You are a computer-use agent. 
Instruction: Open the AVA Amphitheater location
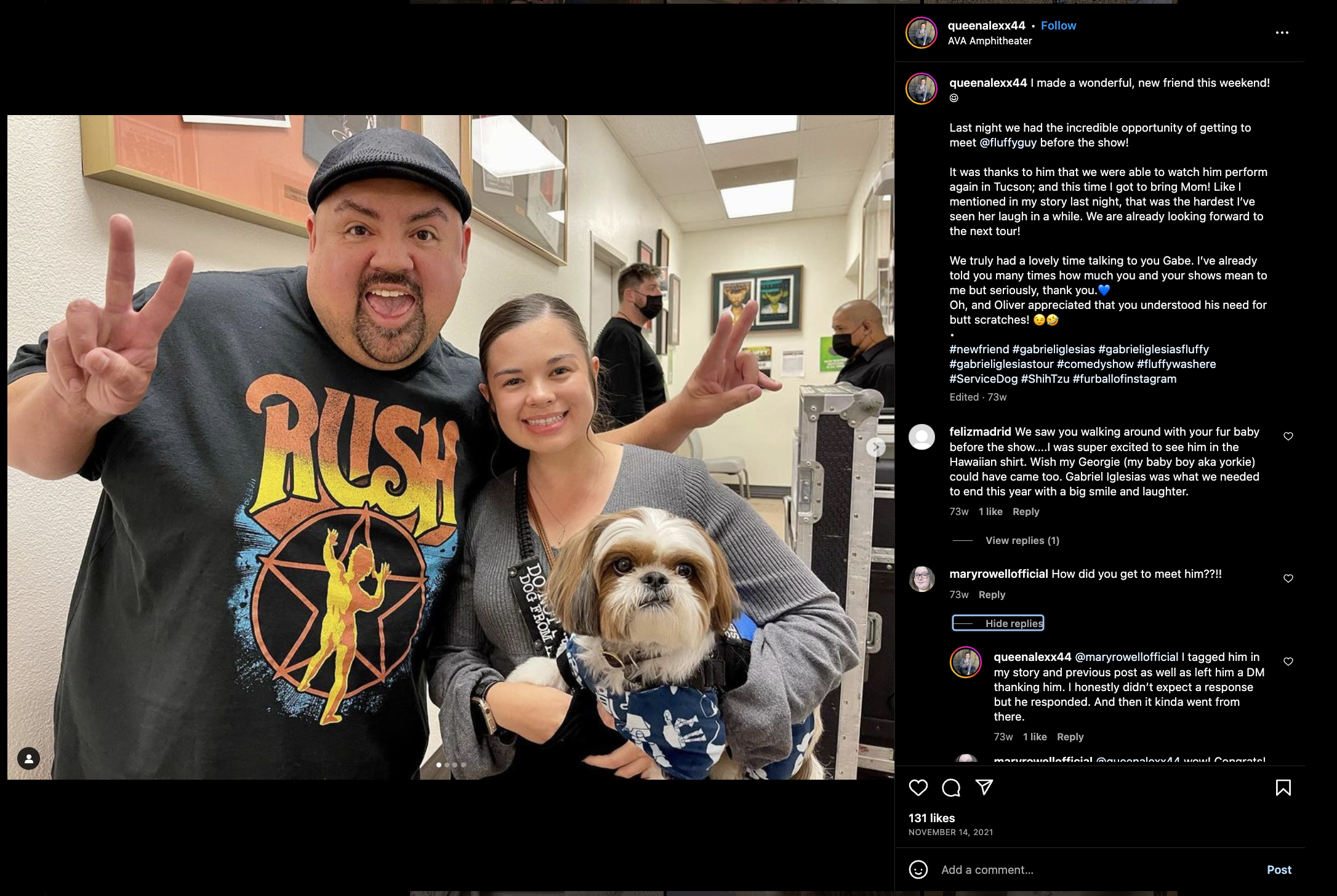click(990, 41)
